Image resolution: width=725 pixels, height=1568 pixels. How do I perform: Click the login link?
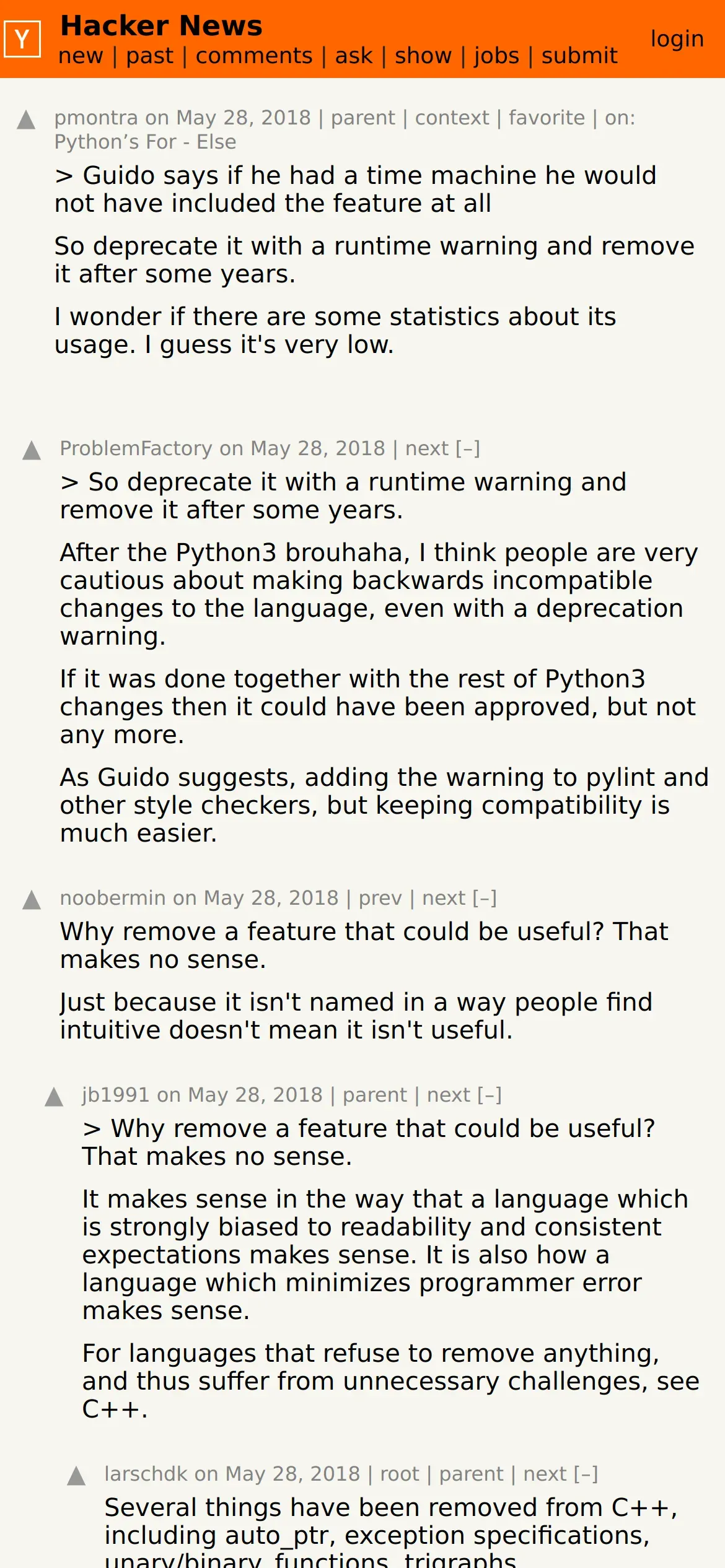tap(677, 39)
